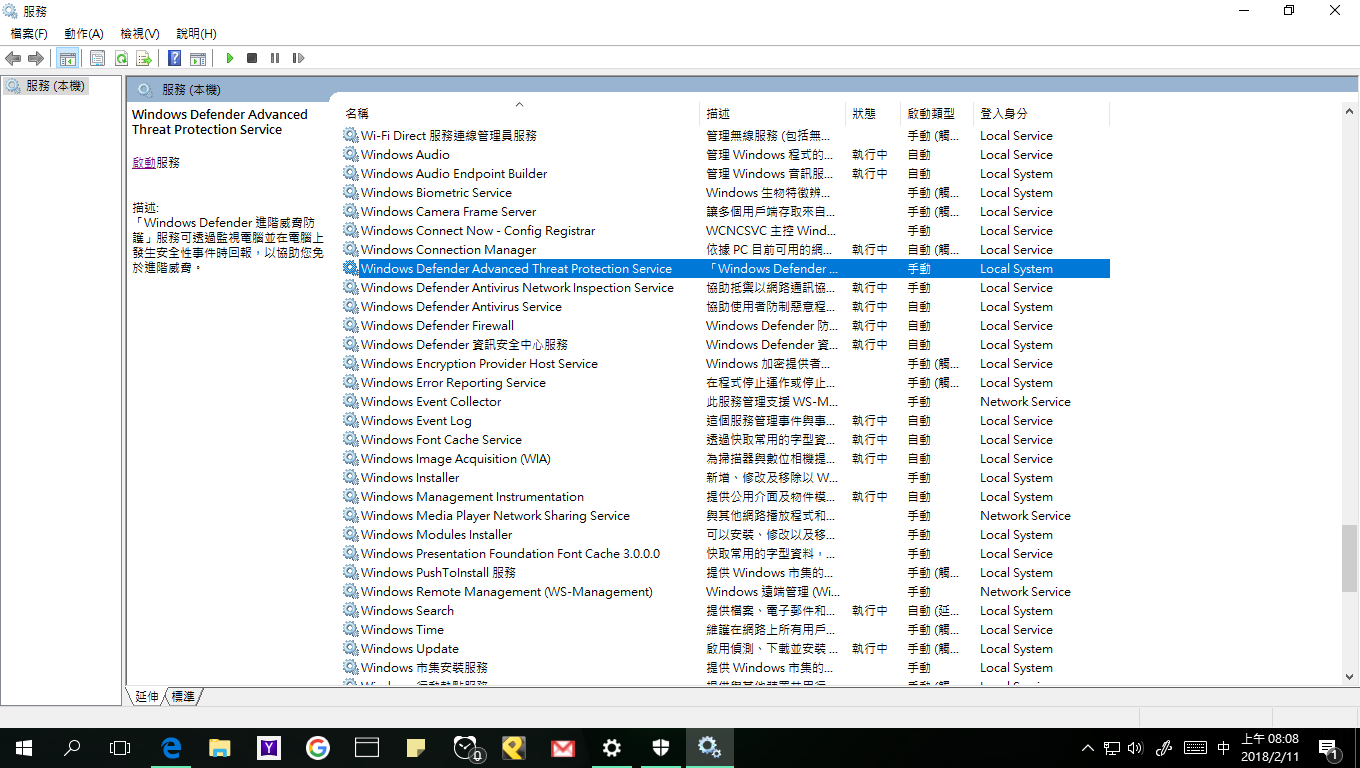The width and height of the screenshot is (1360, 768).
Task: Open Windows Defender shield in taskbar
Action: pyautogui.click(x=661, y=747)
